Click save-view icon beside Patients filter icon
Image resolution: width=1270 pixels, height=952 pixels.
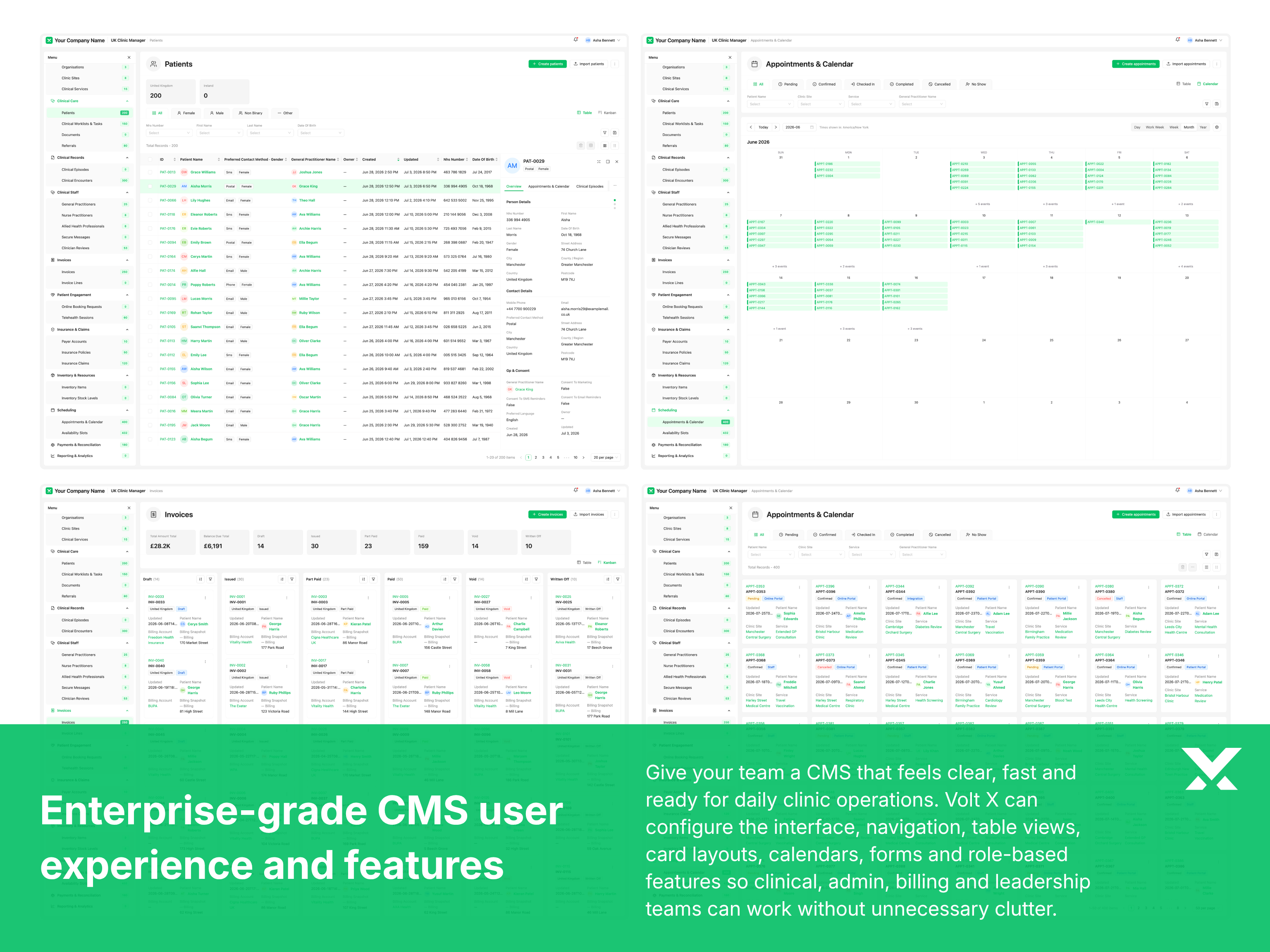click(614, 133)
